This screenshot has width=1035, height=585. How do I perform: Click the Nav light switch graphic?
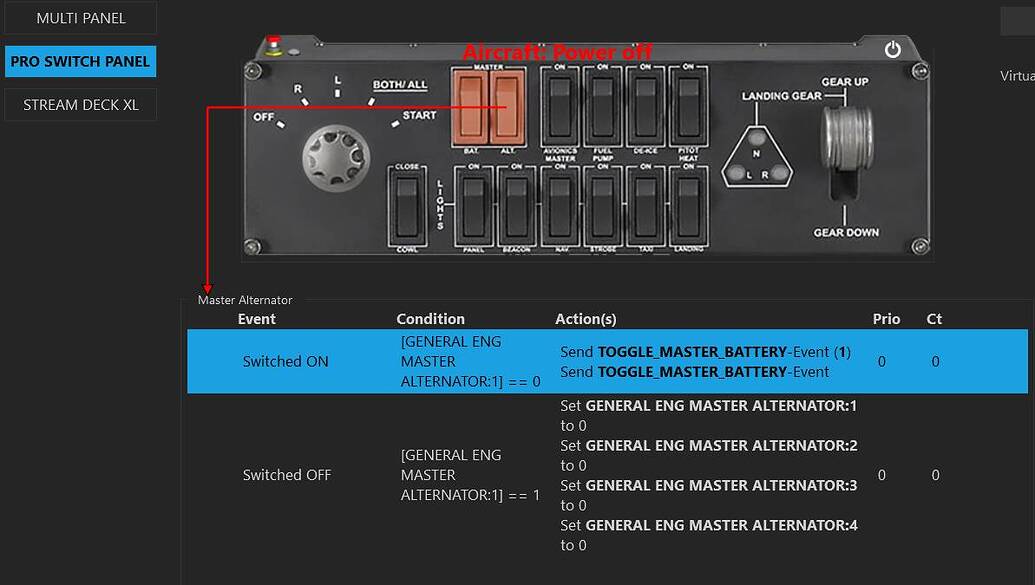click(x=562, y=207)
